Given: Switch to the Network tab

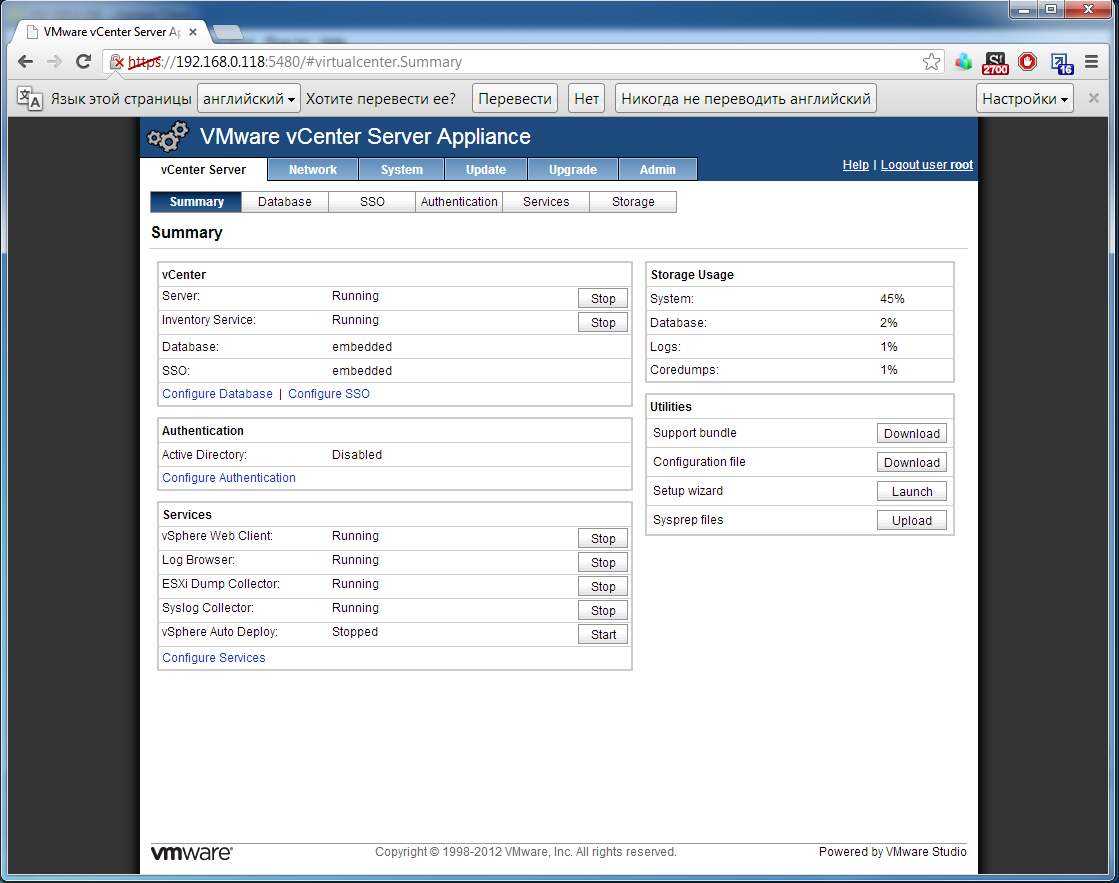Looking at the screenshot, I should 313,170.
